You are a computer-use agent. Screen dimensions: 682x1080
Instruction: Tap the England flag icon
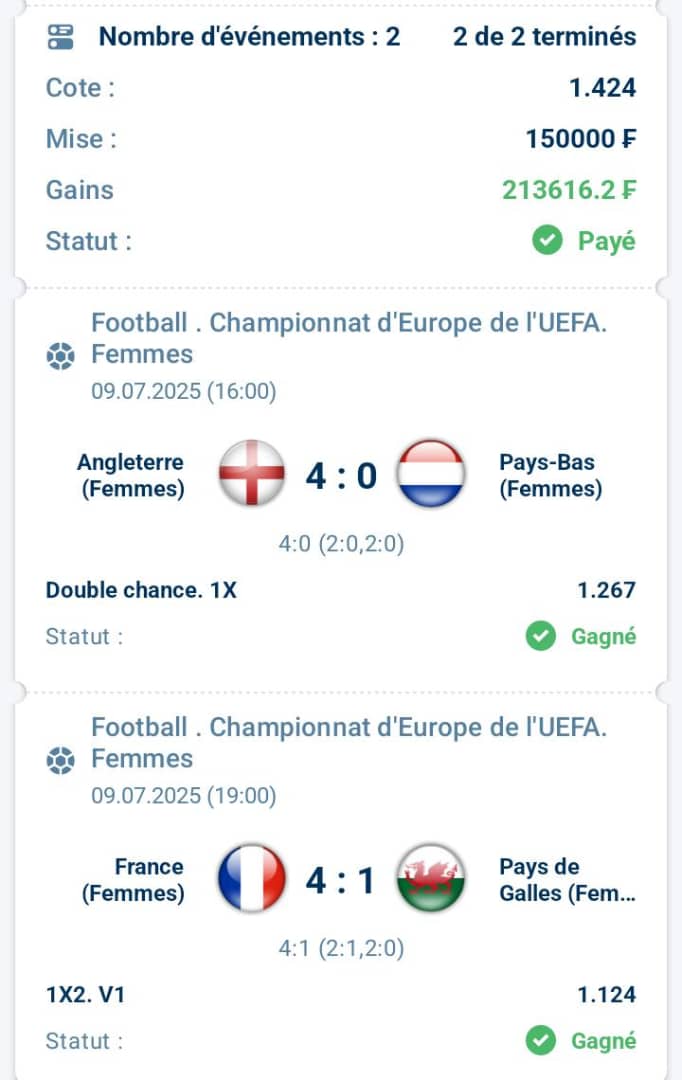point(251,474)
